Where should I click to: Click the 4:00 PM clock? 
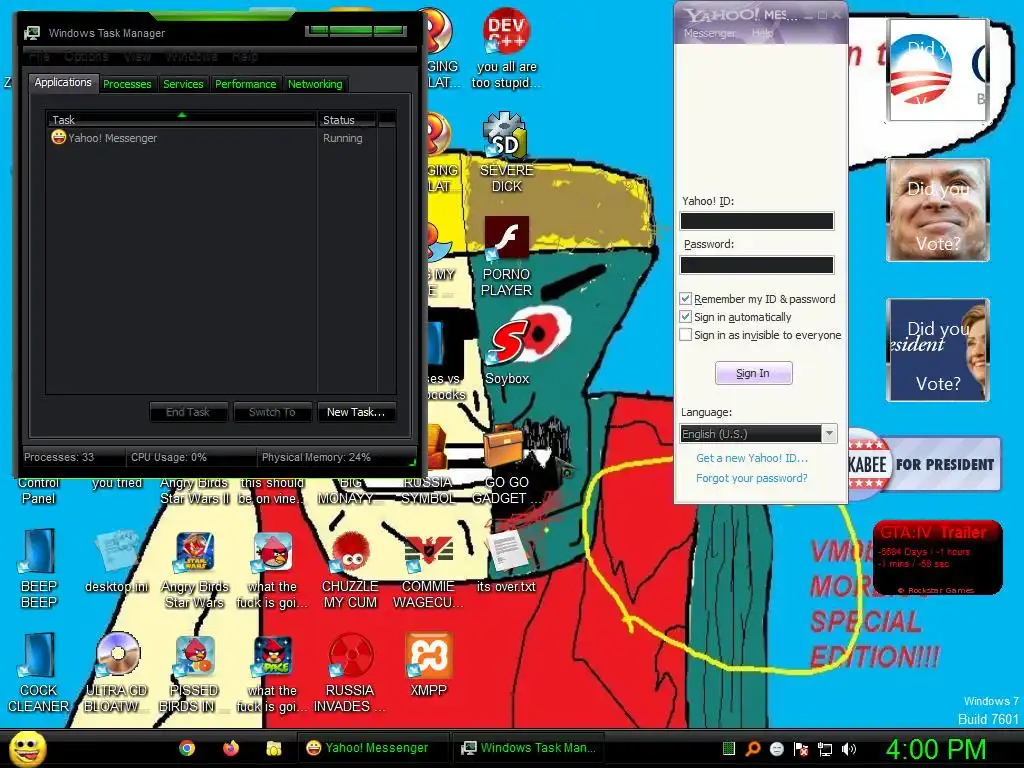[935, 749]
